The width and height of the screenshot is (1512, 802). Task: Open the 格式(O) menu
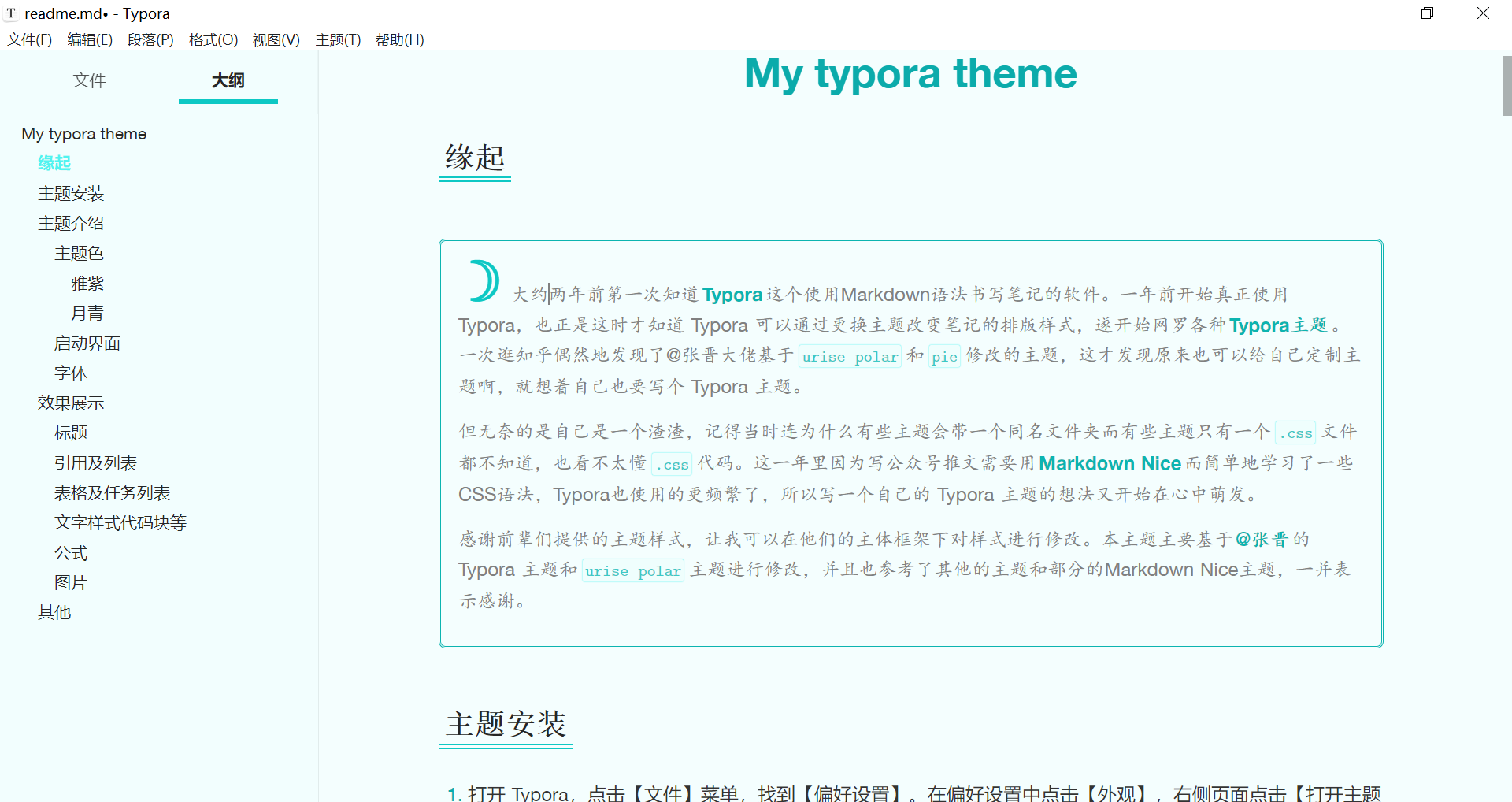[x=213, y=39]
